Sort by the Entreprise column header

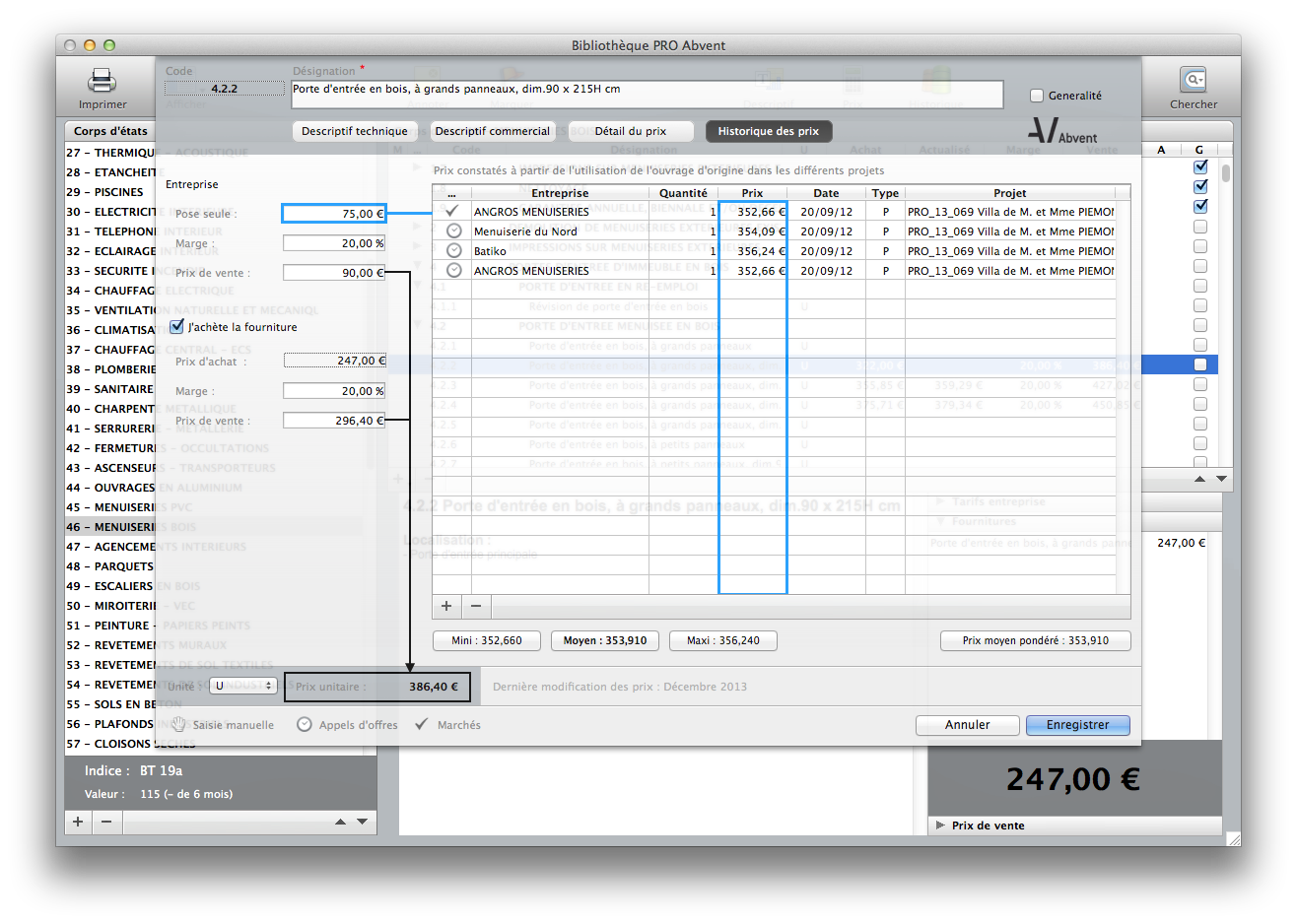point(560,193)
